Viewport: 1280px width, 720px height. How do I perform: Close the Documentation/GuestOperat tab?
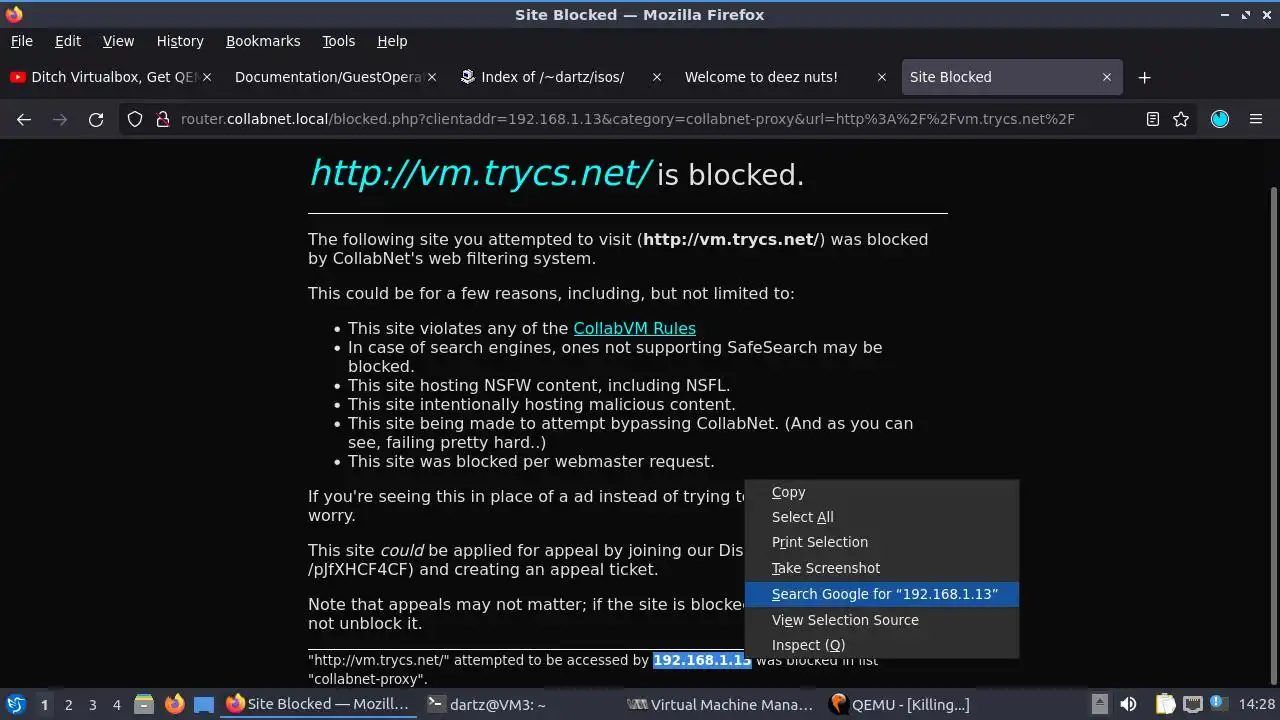[431, 77]
